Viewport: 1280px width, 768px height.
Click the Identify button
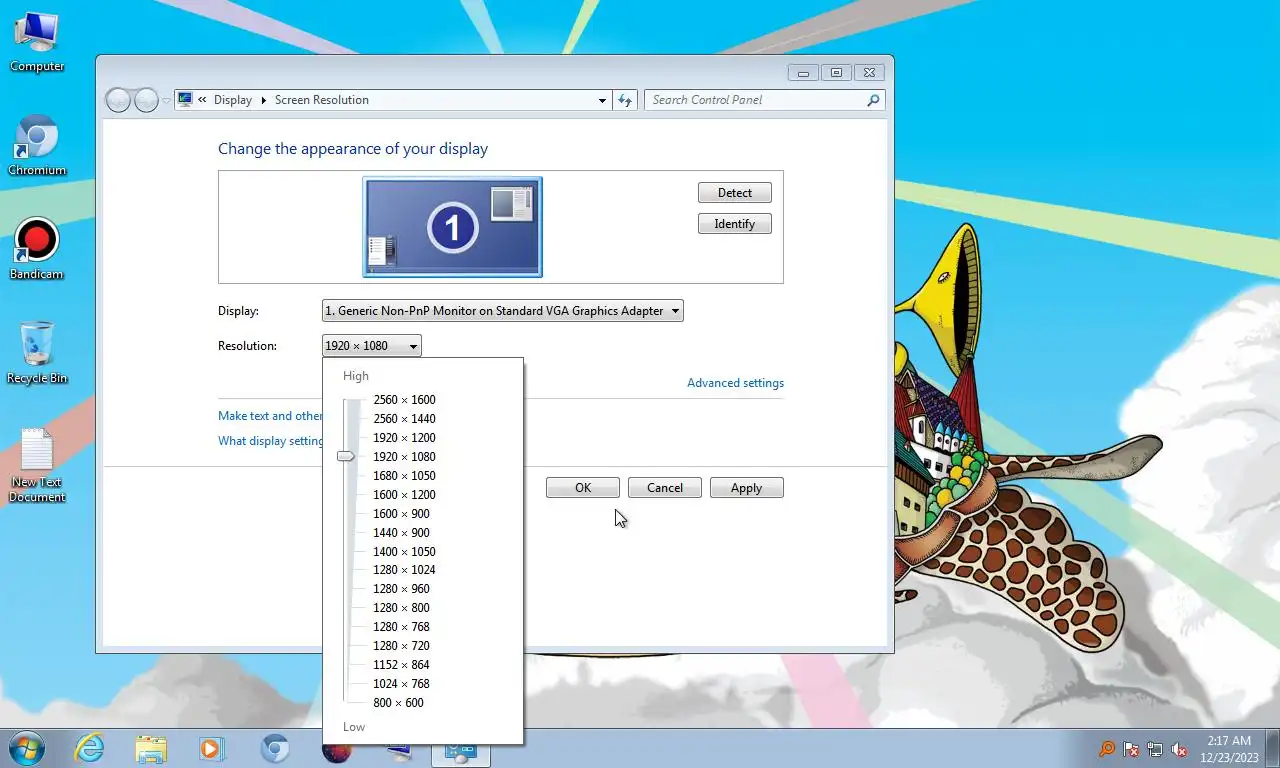pos(735,224)
